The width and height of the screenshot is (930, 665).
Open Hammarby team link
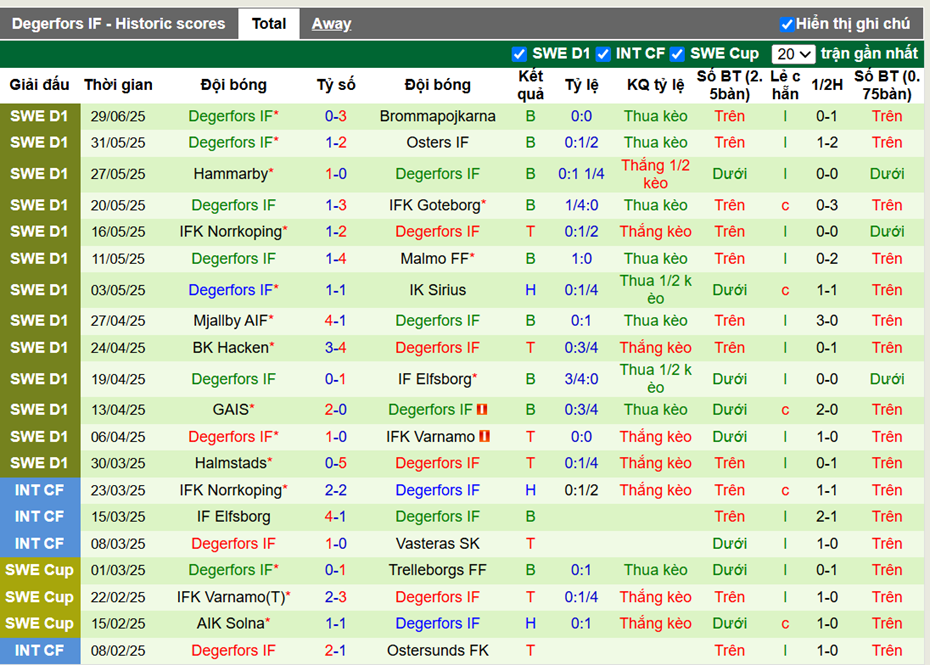pyautogui.click(x=231, y=174)
